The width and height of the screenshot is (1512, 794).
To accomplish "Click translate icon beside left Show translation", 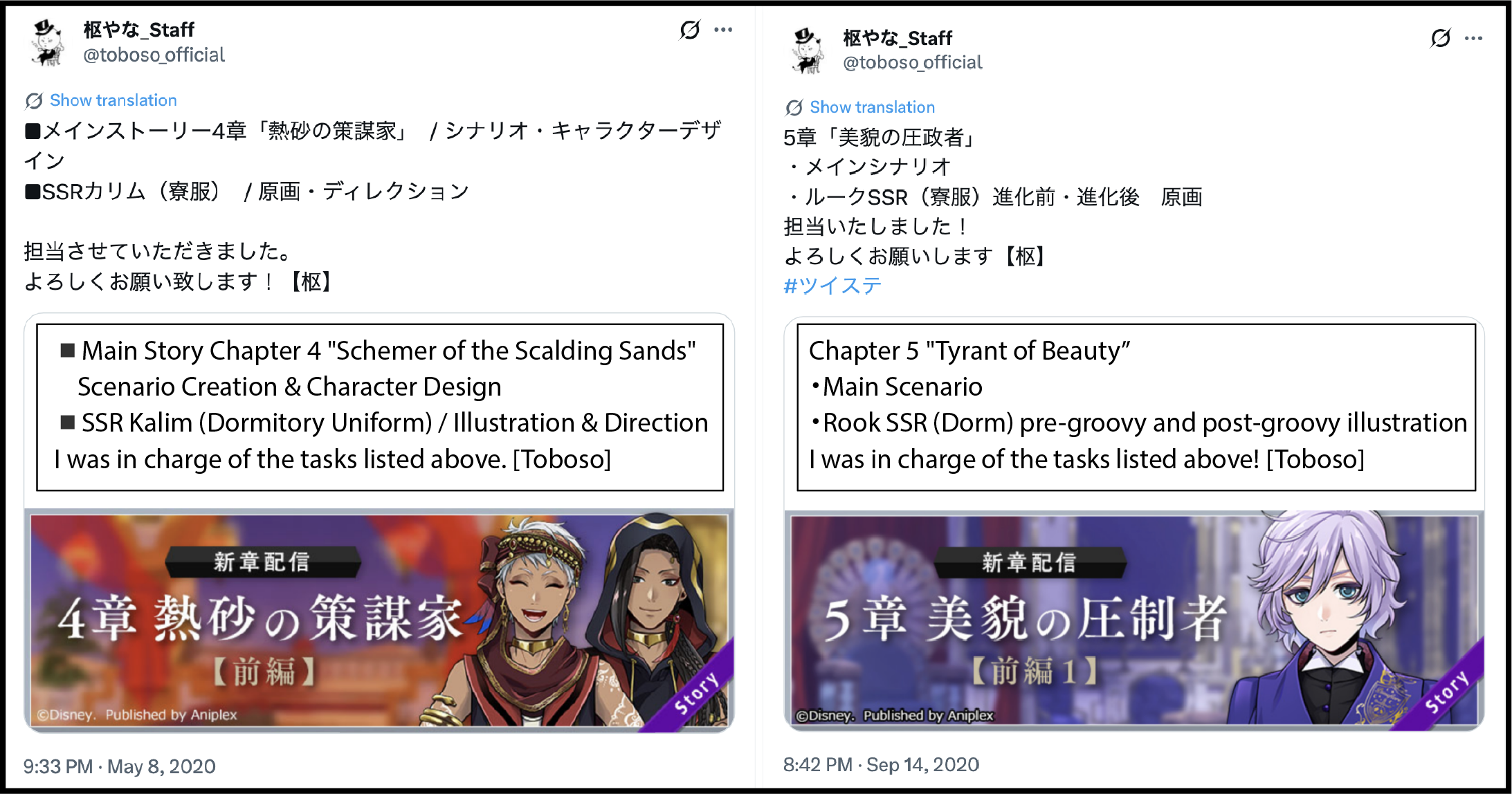I will point(34,101).
